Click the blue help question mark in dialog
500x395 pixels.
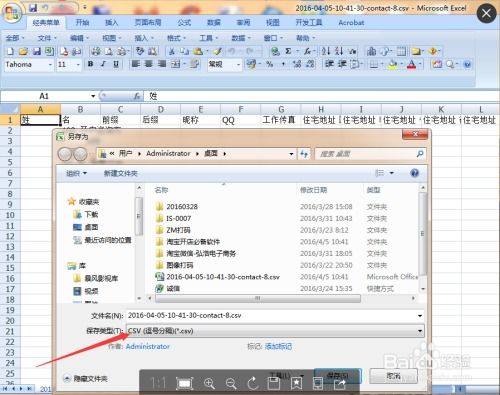tap(414, 173)
